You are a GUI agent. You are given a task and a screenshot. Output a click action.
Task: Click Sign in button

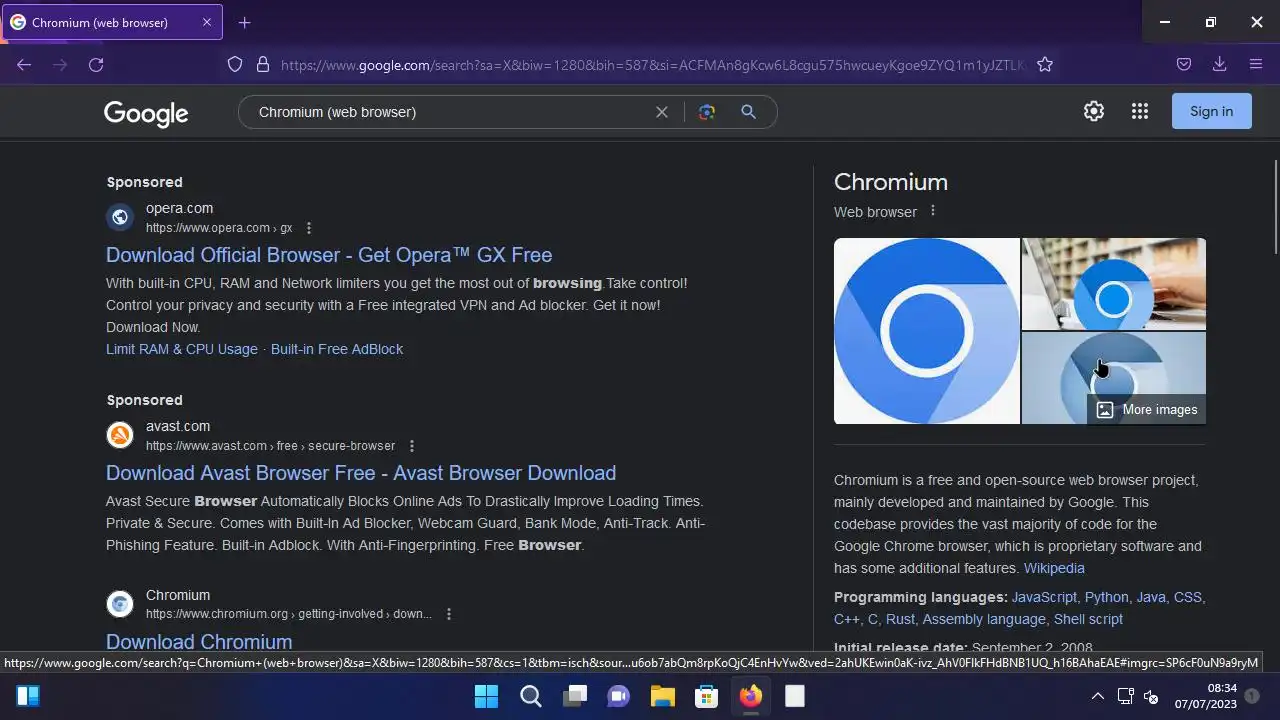point(1212,111)
